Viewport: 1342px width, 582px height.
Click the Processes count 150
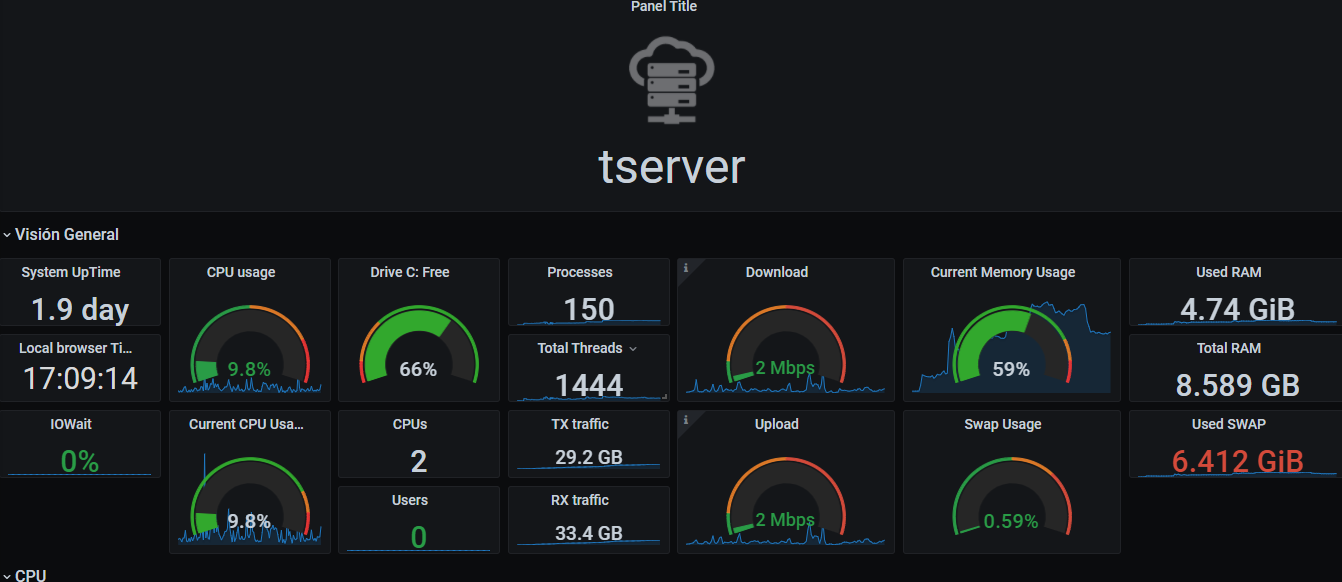point(589,309)
